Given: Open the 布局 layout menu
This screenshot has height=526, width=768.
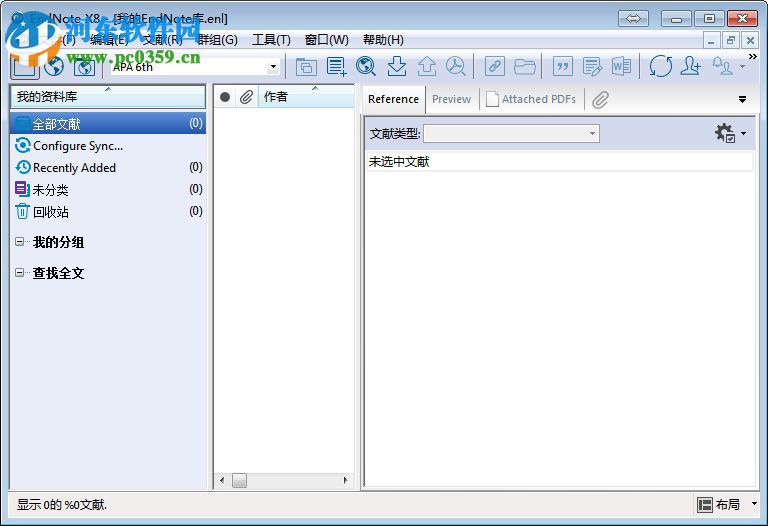Looking at the screenshot, I should click(727, 504).
